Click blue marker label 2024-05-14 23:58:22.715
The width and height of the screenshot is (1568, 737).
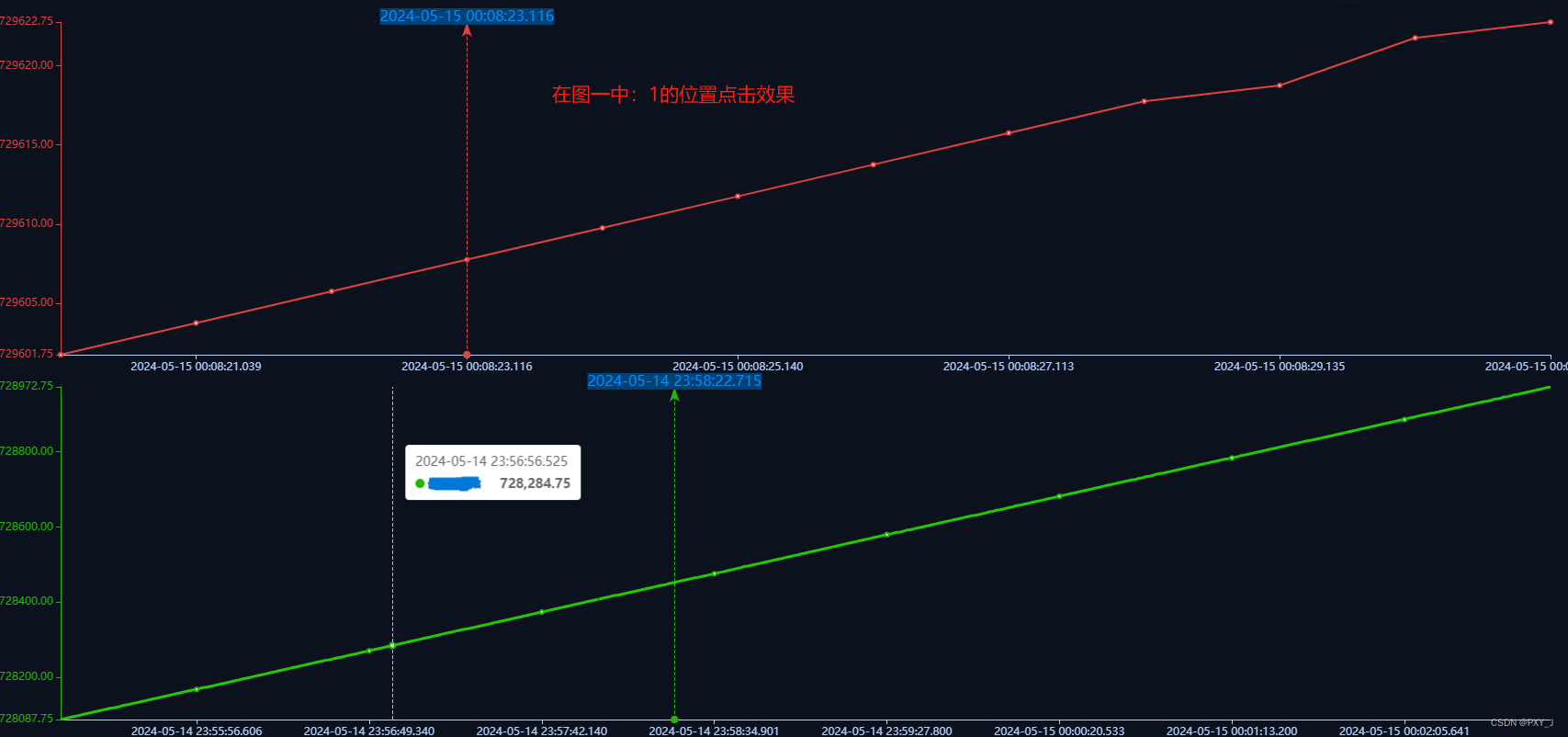(674, 380)
